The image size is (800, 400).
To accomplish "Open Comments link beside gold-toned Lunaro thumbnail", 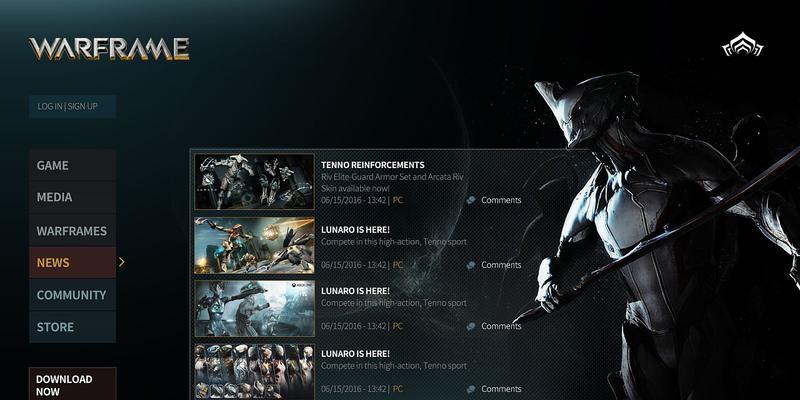I will [501, 265].
